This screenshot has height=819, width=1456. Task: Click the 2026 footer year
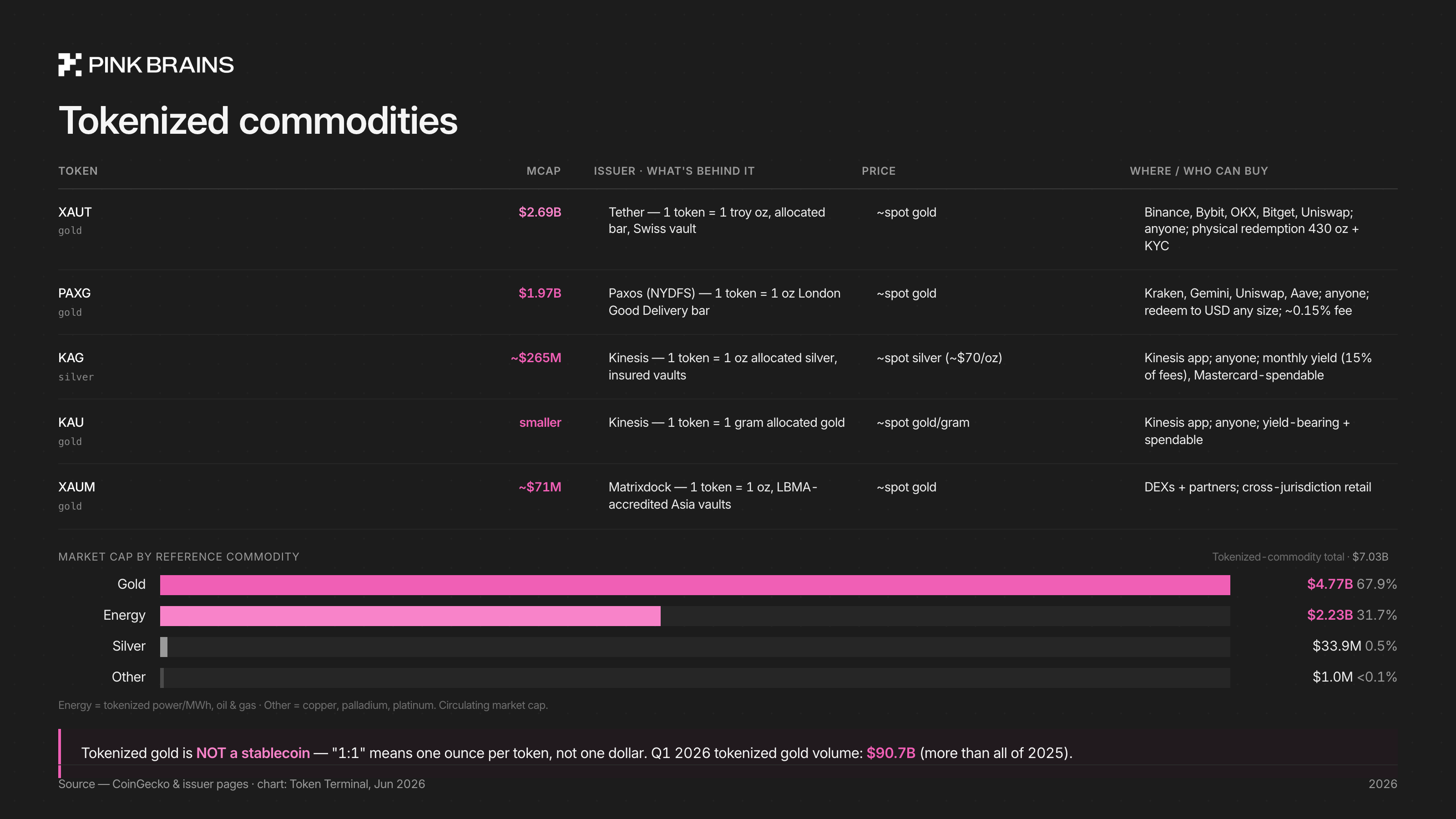tap(1383, 784)
